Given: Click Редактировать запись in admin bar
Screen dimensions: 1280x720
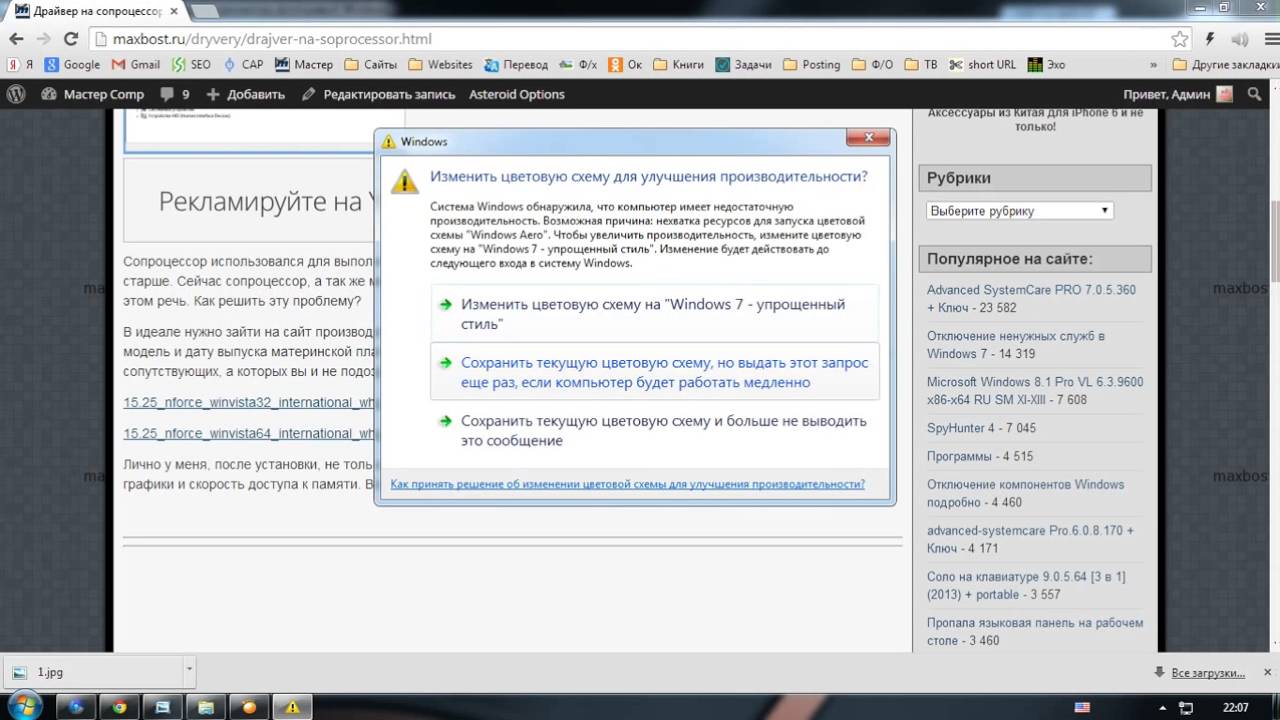Looking at the screenshot, I should click(378, 94).
